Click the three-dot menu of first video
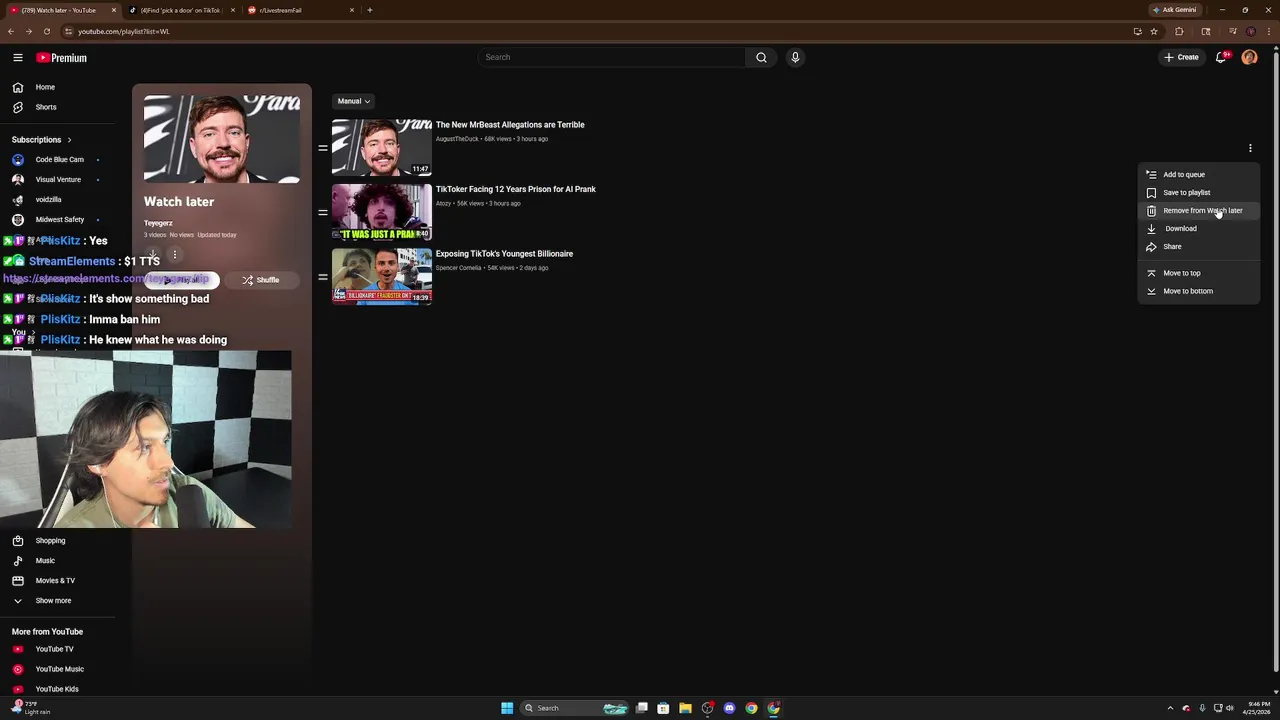The width and height of the screenshot is (1280, 720). [x=1250, y=148]
